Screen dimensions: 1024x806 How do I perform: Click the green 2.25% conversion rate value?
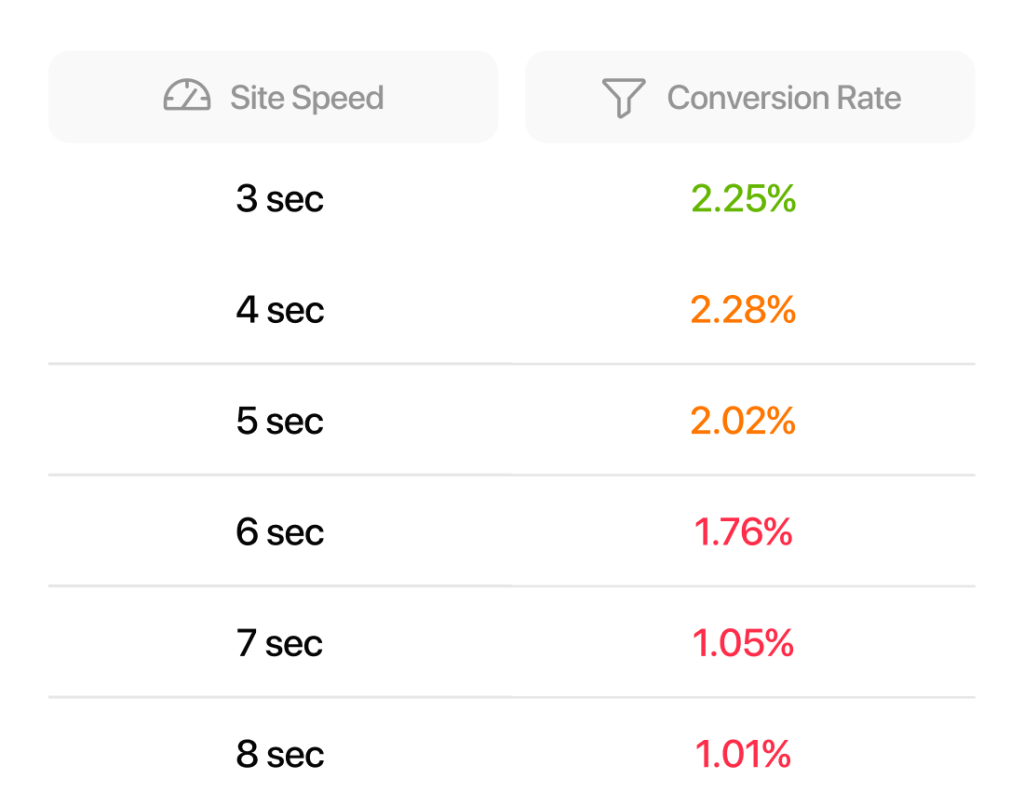point(743,199)
